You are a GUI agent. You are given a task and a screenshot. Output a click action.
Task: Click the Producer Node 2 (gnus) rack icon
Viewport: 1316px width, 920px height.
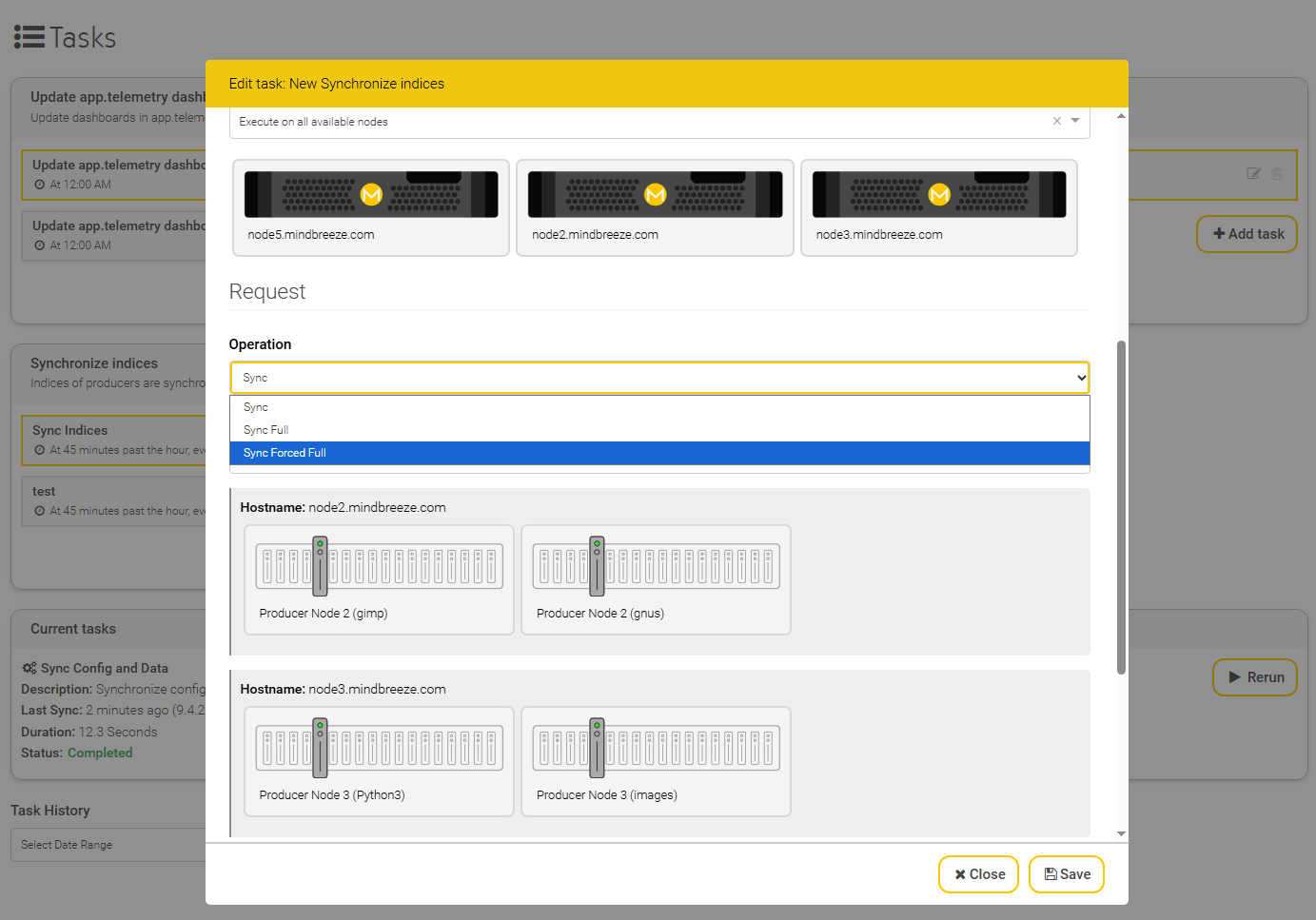(x=657, y=566)
